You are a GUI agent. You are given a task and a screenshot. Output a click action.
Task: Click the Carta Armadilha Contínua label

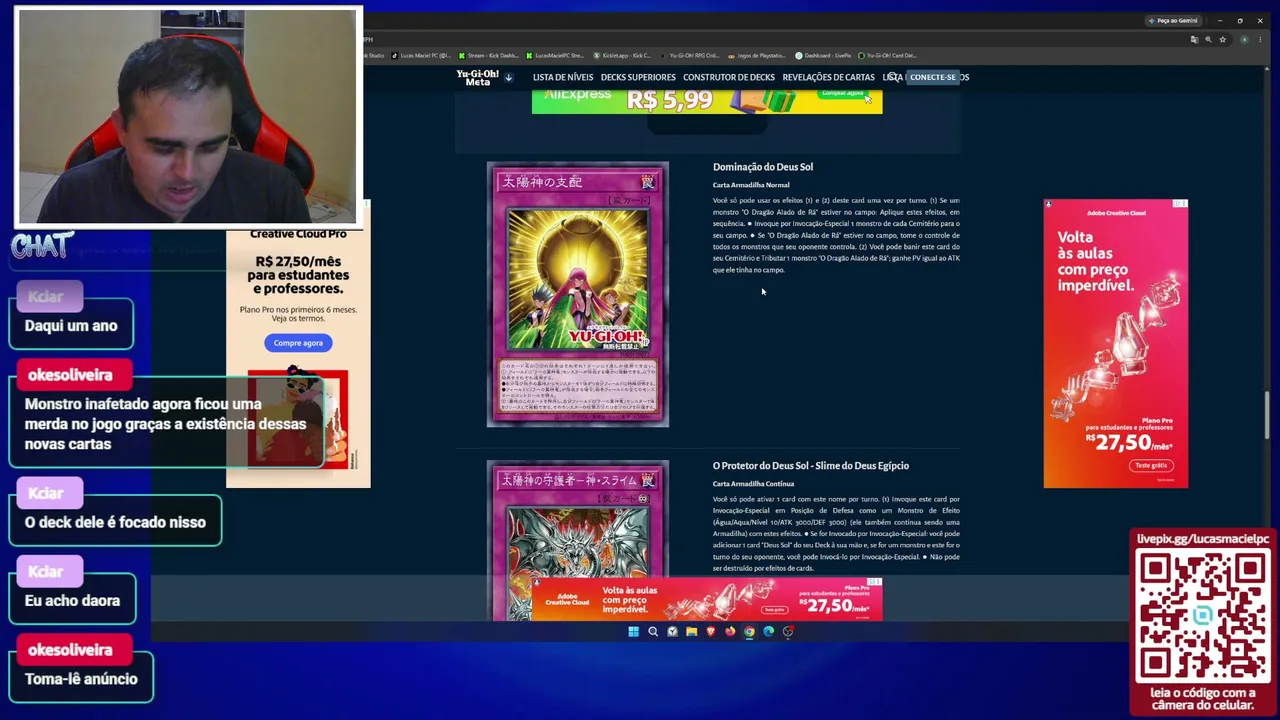click(753, 484)
